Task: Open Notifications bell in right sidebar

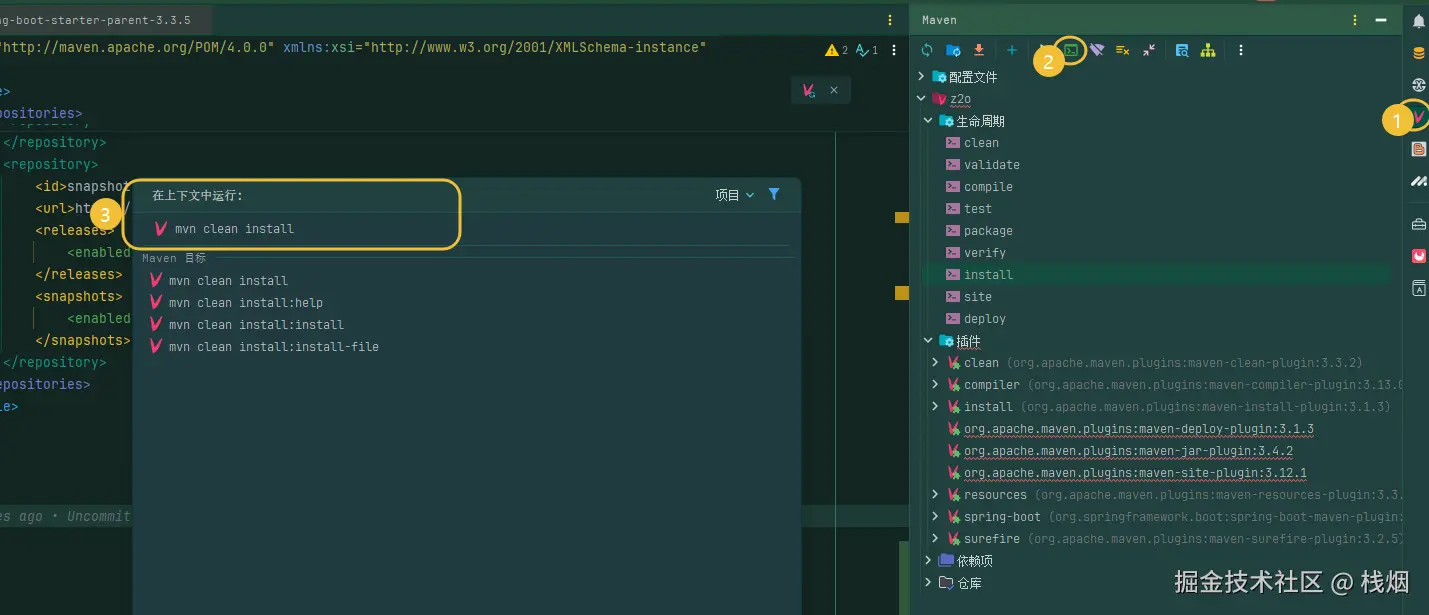Action: point(1418,21)
